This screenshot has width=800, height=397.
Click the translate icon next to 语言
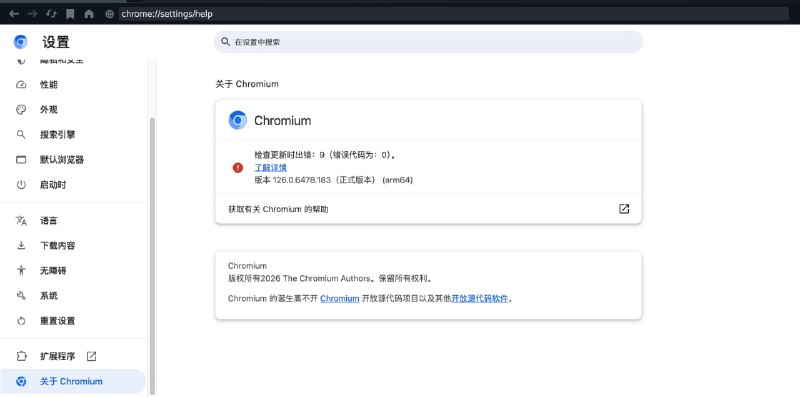[21, 220]
